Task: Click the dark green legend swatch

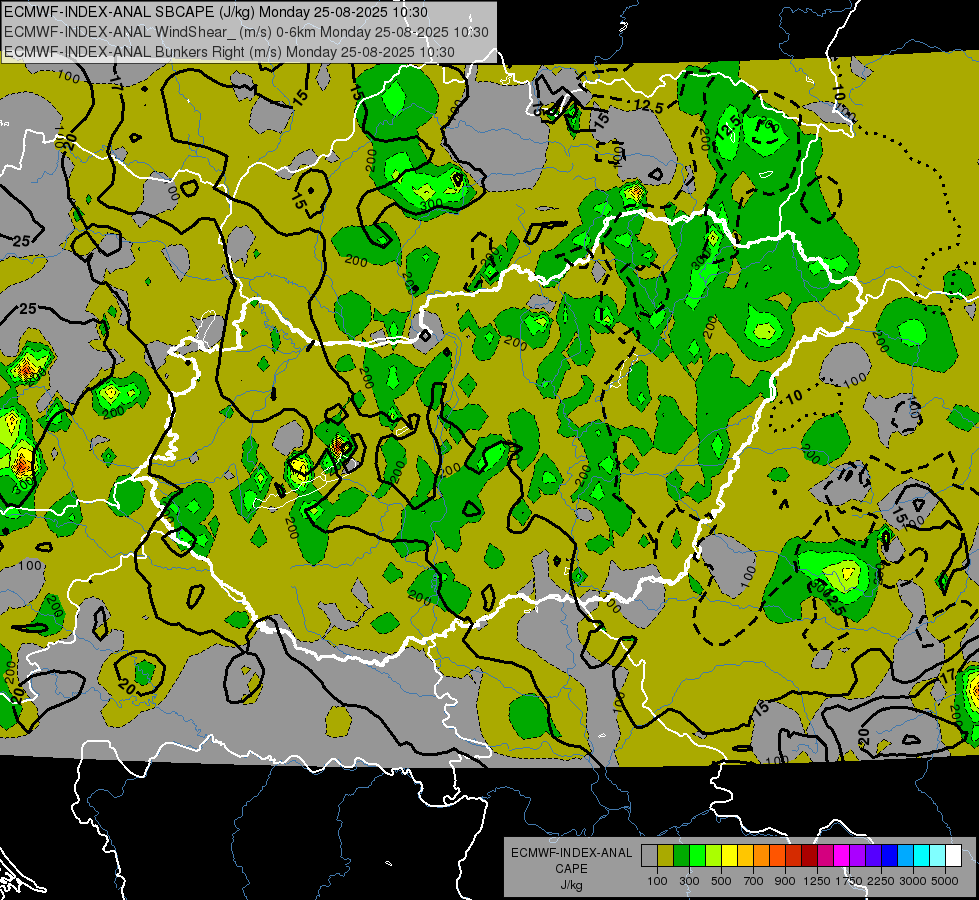Action: 681,855
